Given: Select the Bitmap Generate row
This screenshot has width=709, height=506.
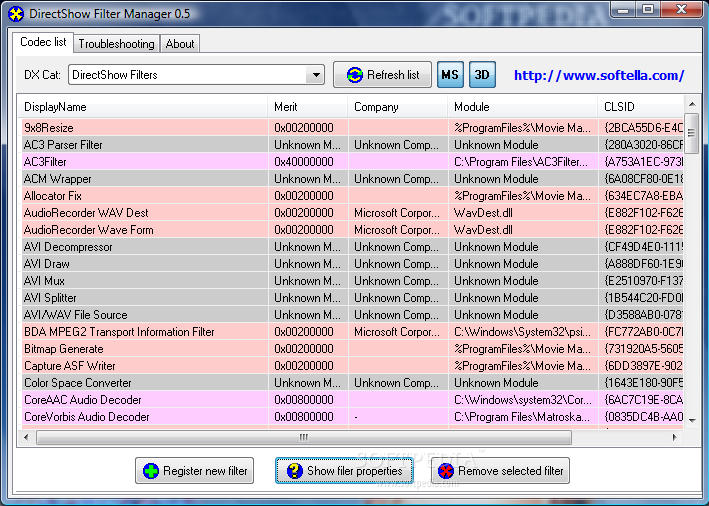Looking at the screenshot, I should pyautogui.click(x=352, y=349).
